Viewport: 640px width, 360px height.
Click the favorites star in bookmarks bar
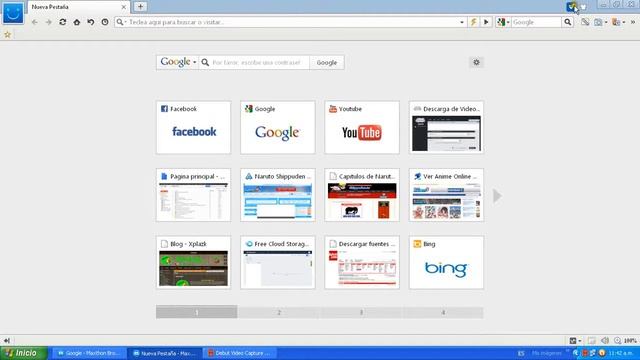7,35
